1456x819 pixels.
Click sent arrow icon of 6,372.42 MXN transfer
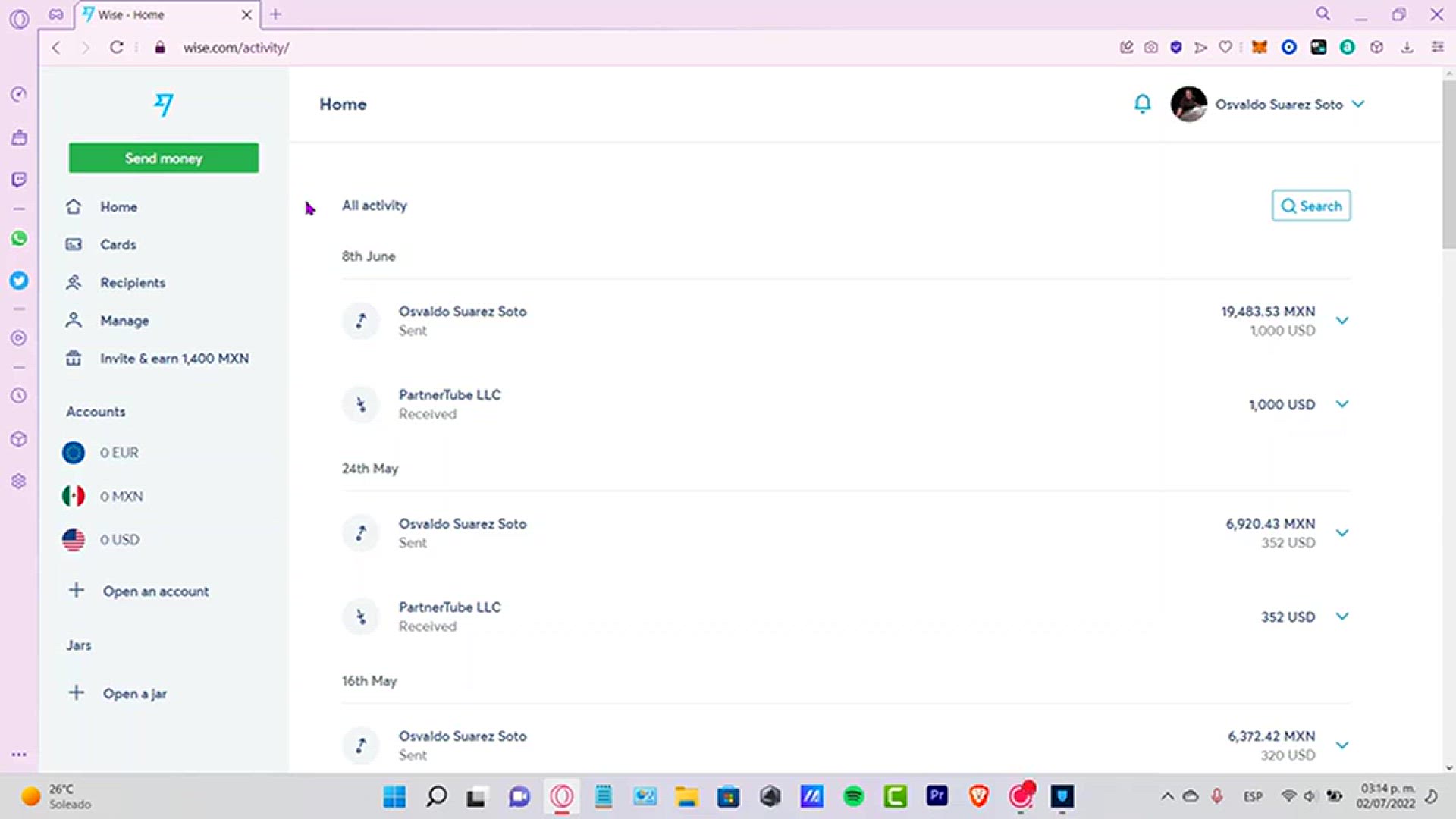(x=361, y=745)
